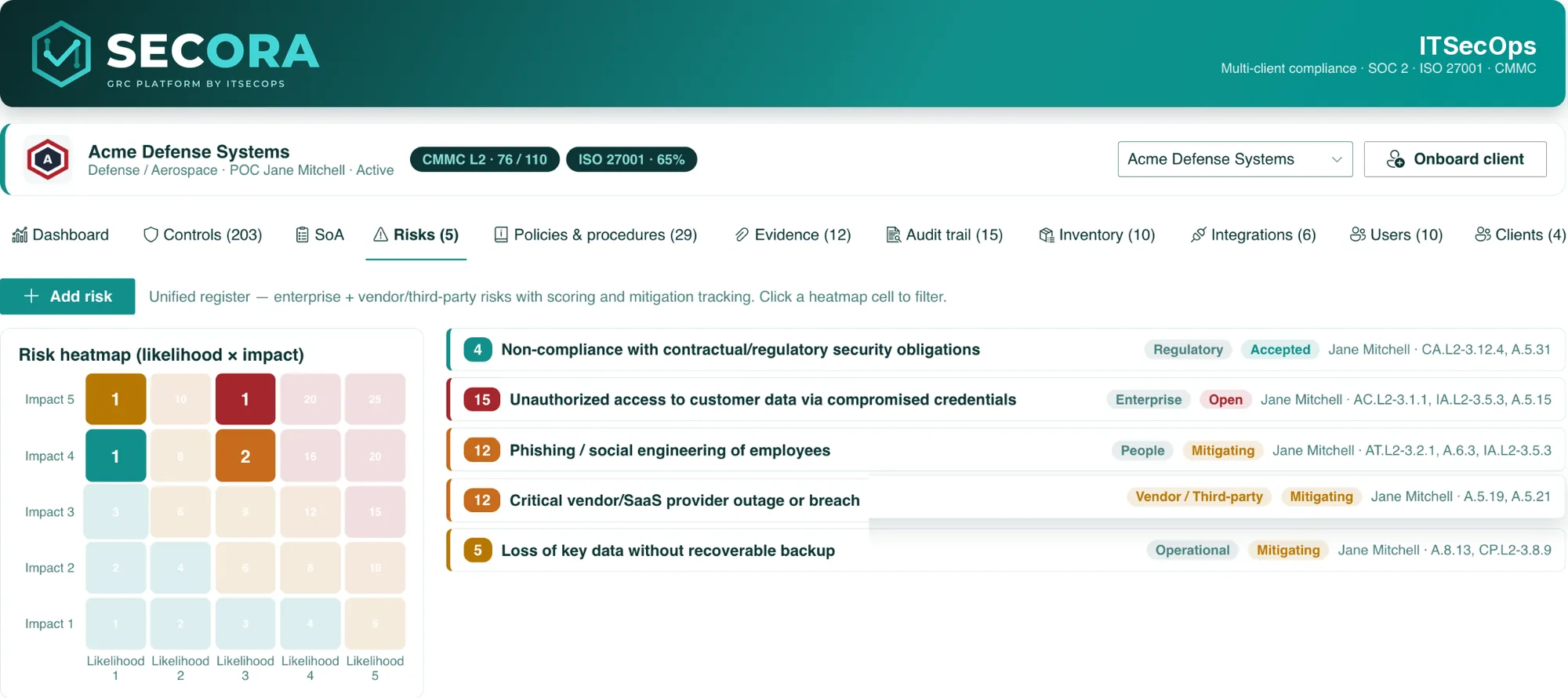Viewport: 1568px width, 698px height.
Task: Click the People category tag
Action: (x=1142, y=450)
